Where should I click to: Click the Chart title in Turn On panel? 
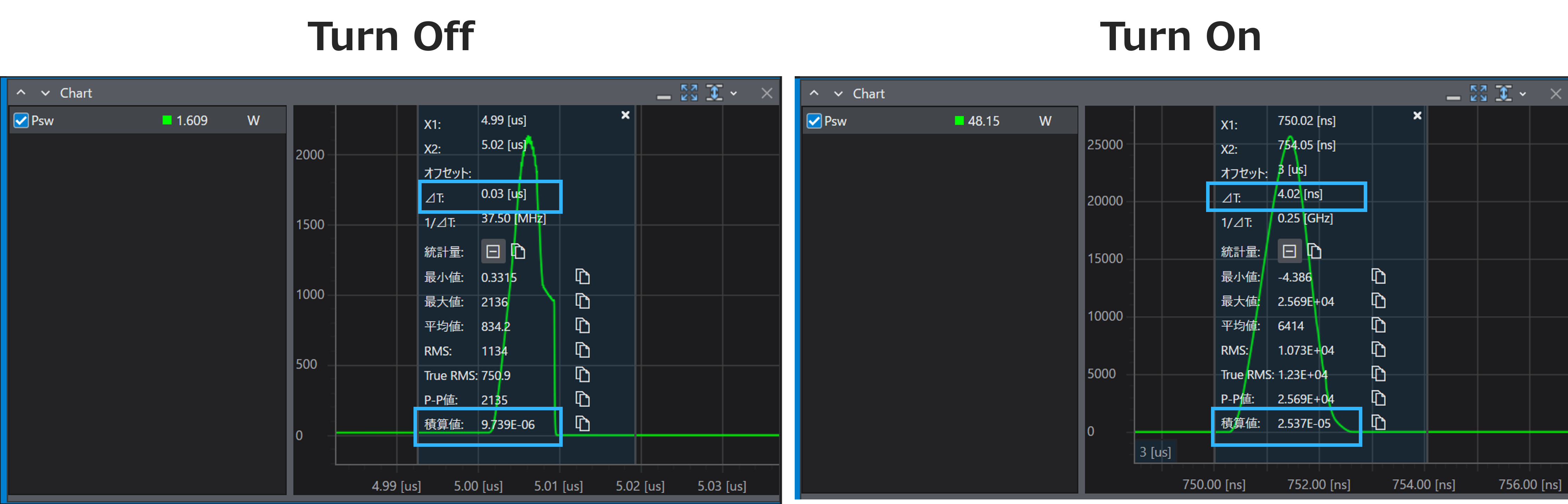click(x=869, y=94)
